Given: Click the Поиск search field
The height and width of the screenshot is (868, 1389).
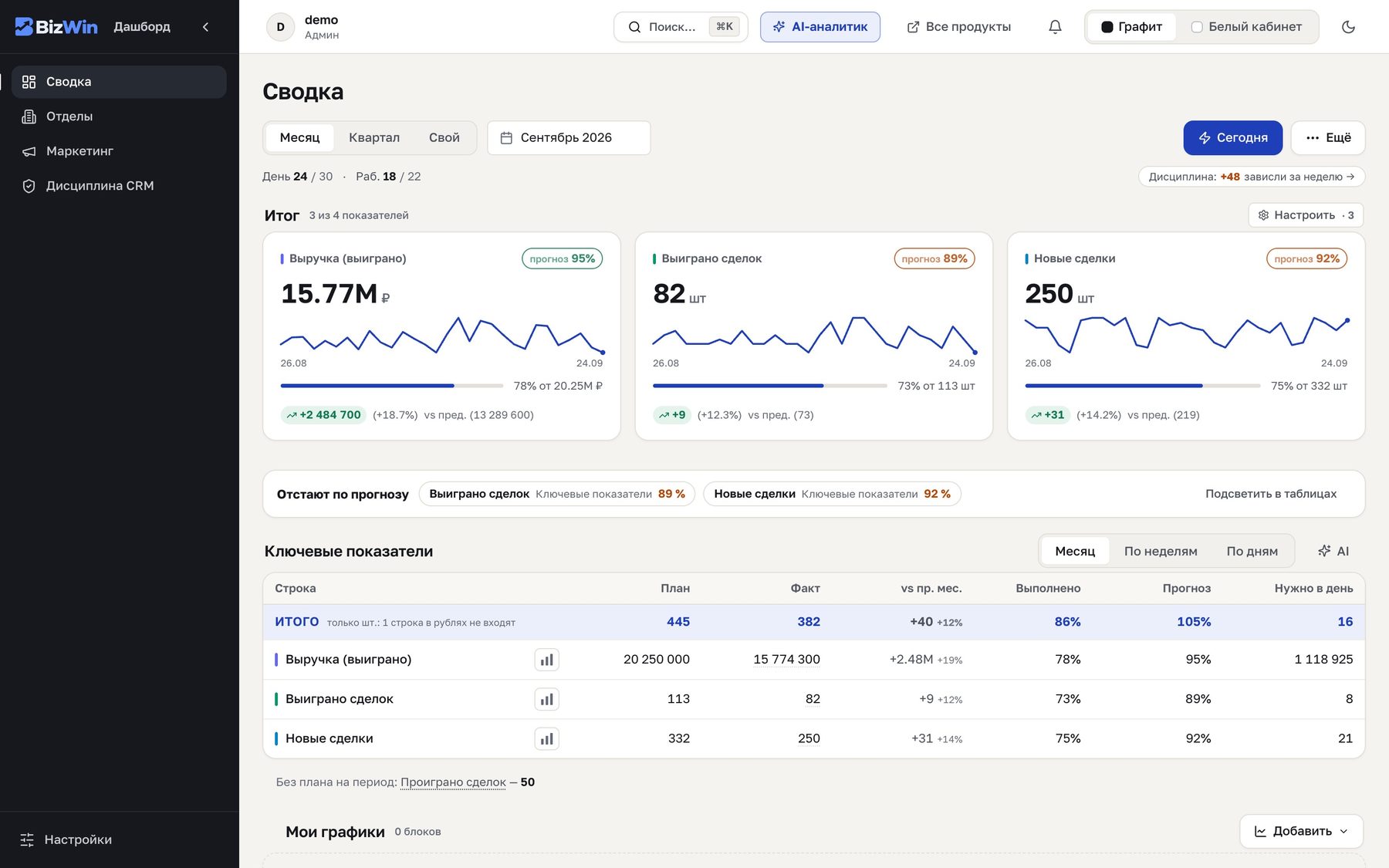Looking at the screenshot, I should point(681,27).
